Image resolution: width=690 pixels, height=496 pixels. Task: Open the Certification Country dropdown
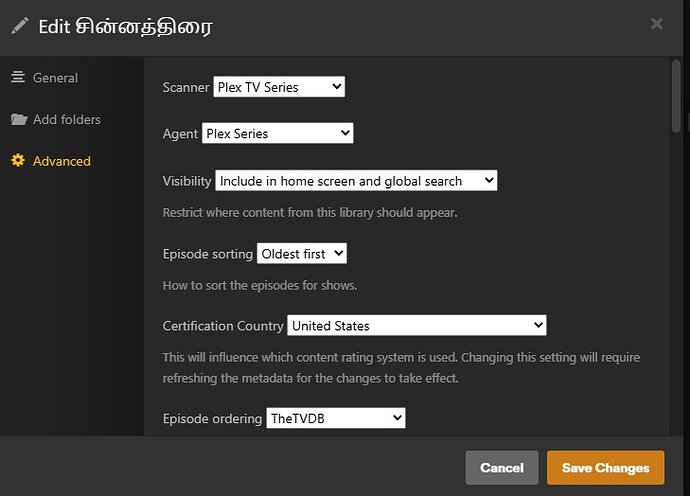click(417, 325)
